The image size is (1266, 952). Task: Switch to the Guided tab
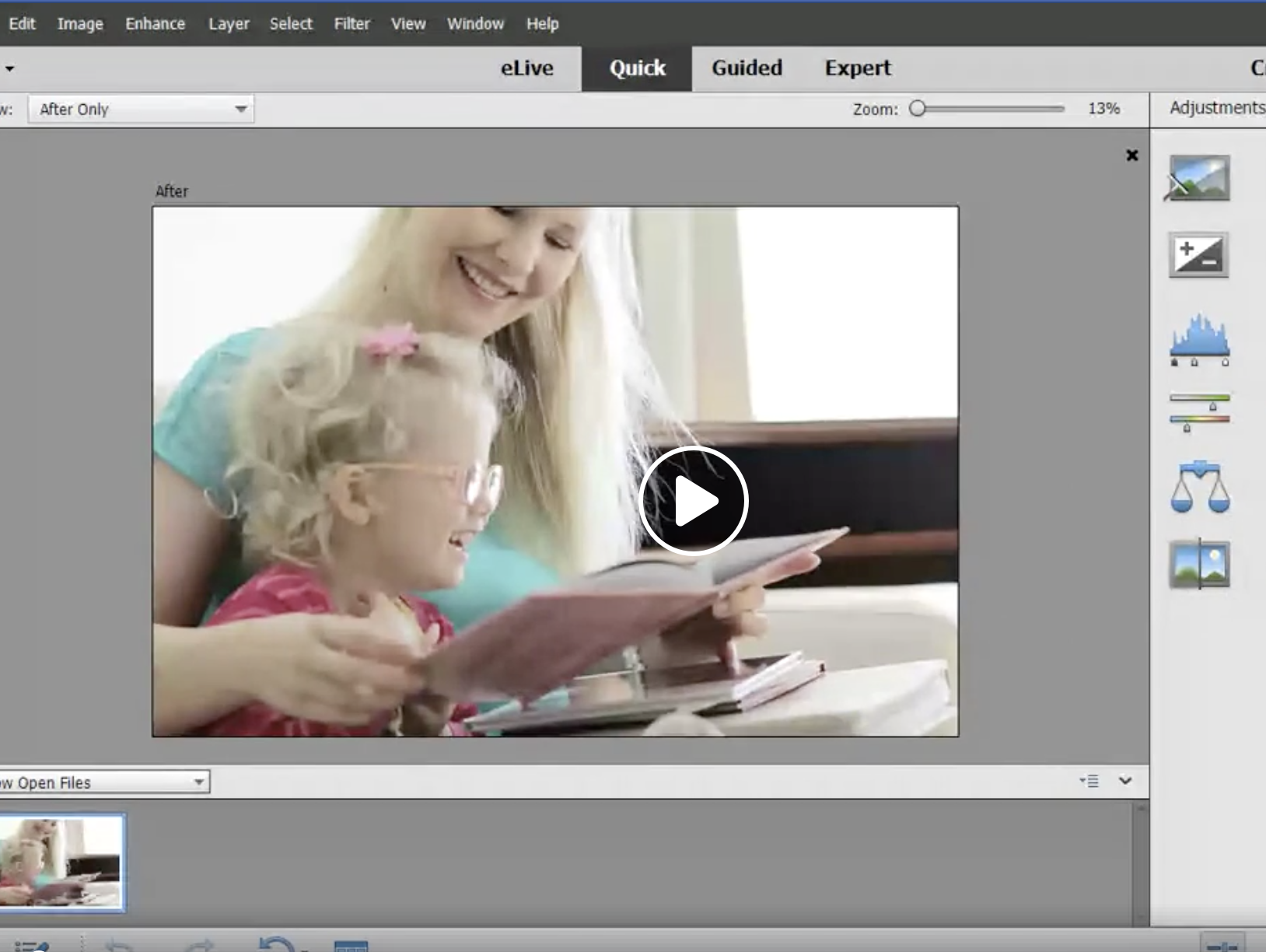point(747,68)
